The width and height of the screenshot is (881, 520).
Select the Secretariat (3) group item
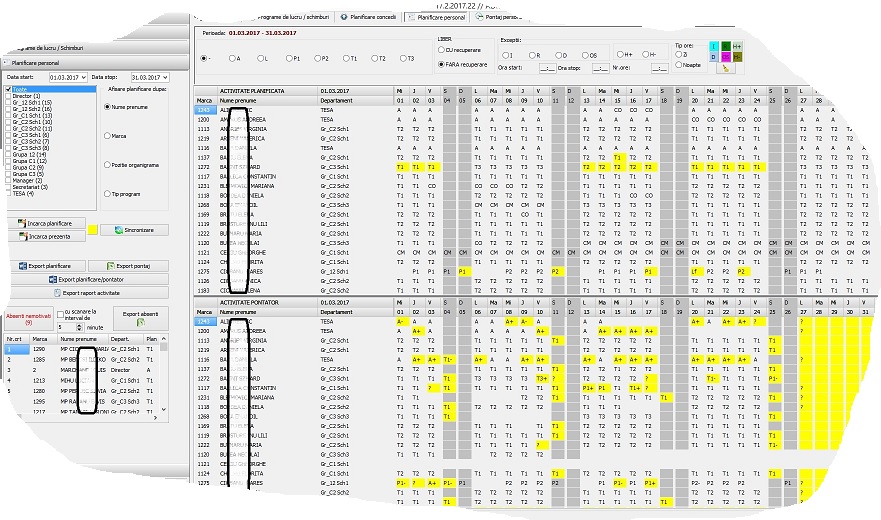click(x=30, y=187)
